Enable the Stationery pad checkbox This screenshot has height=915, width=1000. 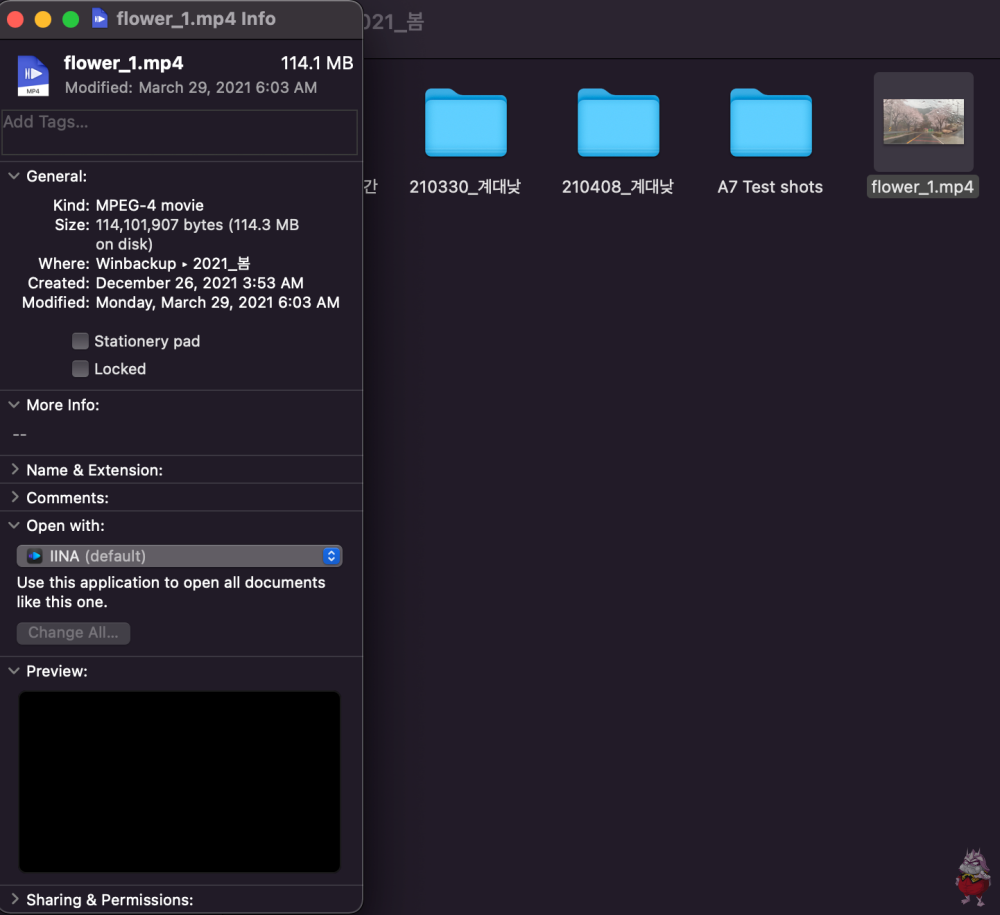(x=80, y=341)
